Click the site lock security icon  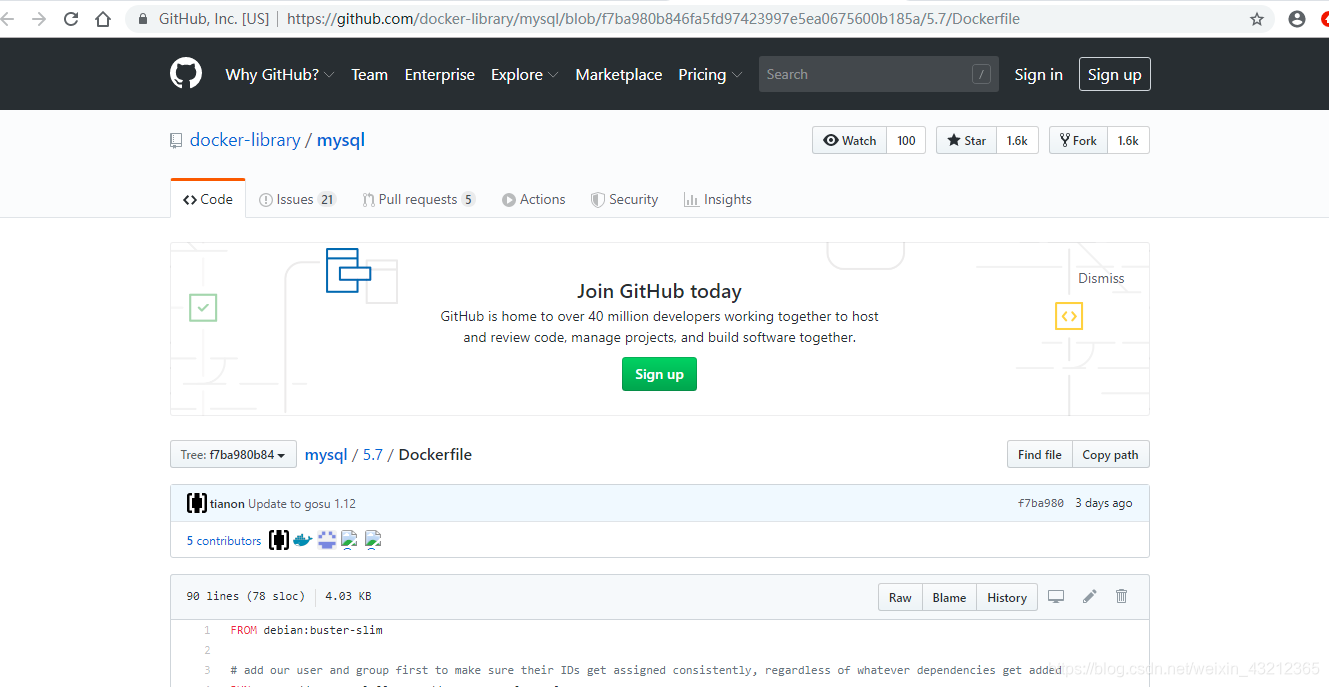pos(143,19)
